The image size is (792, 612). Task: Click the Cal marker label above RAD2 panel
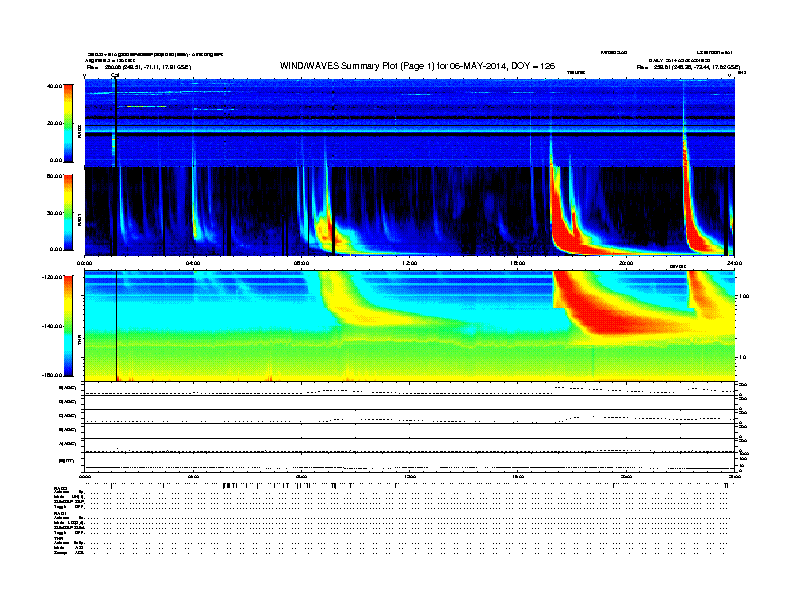[x=115, y=76]
